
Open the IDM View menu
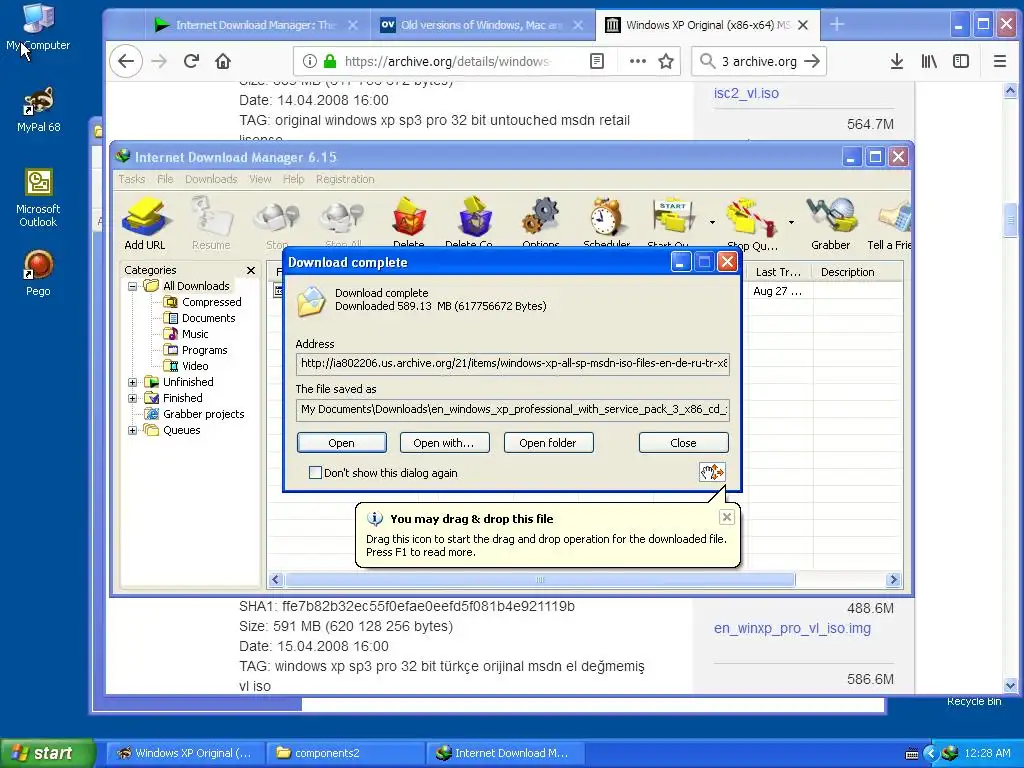[260, 179]
